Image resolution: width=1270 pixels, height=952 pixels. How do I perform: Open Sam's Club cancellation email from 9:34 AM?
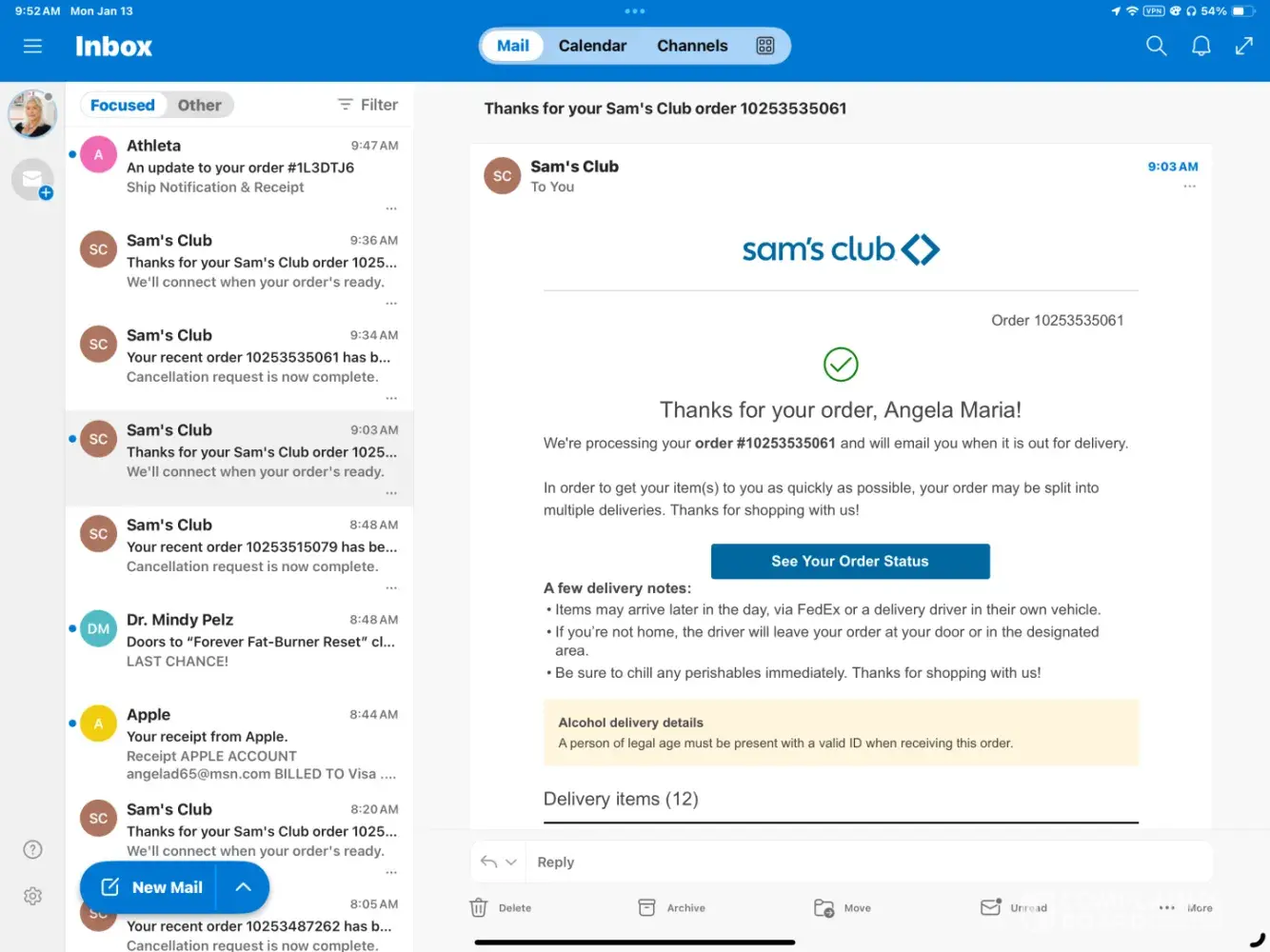239,363
